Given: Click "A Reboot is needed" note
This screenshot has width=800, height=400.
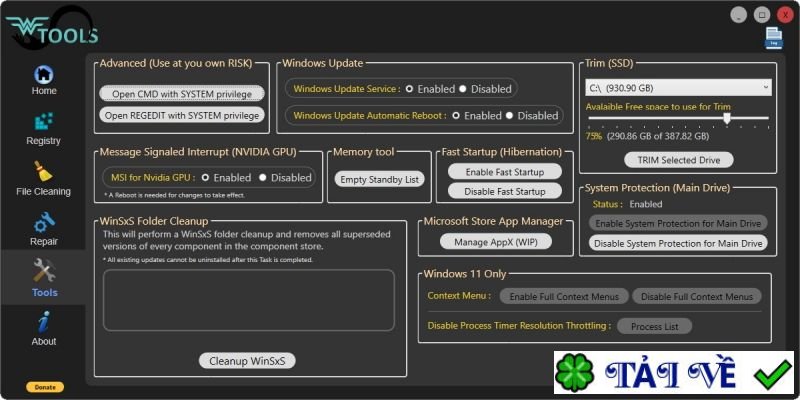Looking at the screenshot, I should 174,195.
